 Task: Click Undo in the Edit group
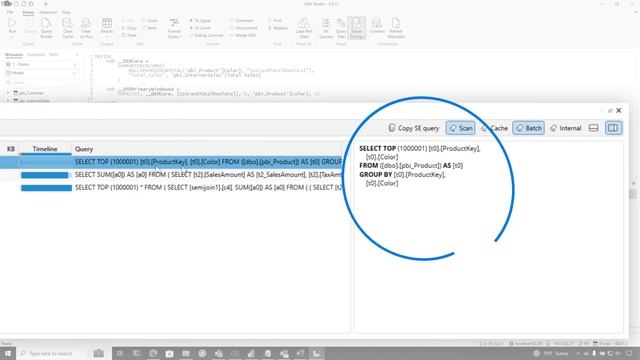point(150,20)
